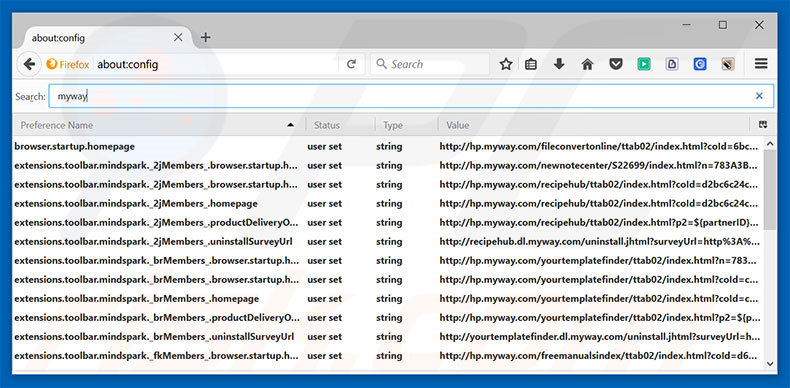Sort by Status column header
The height and width of the screenshot is (388, 790).
point(341,125)
